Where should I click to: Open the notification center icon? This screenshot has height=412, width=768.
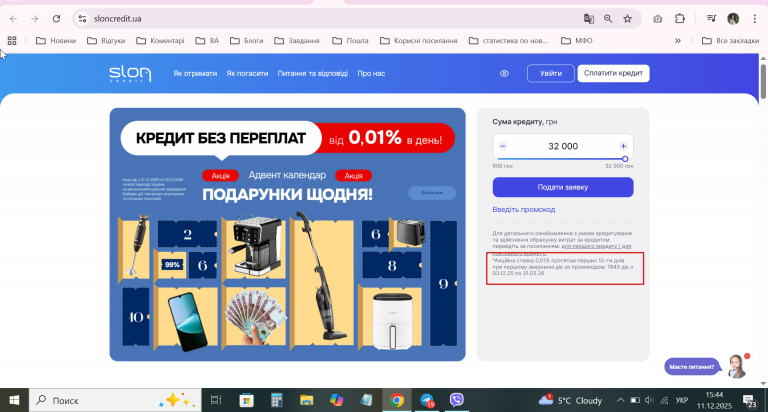pos(749,400)
